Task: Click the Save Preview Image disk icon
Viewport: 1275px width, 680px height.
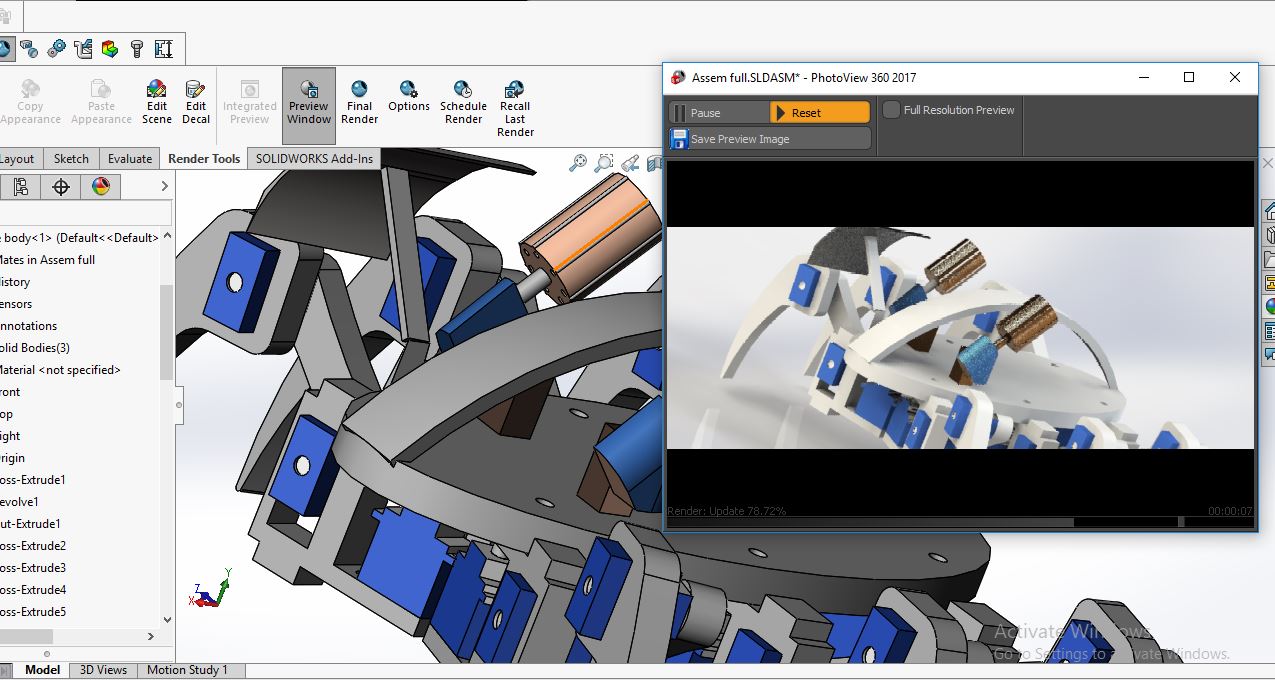Action: pos(679,138)
